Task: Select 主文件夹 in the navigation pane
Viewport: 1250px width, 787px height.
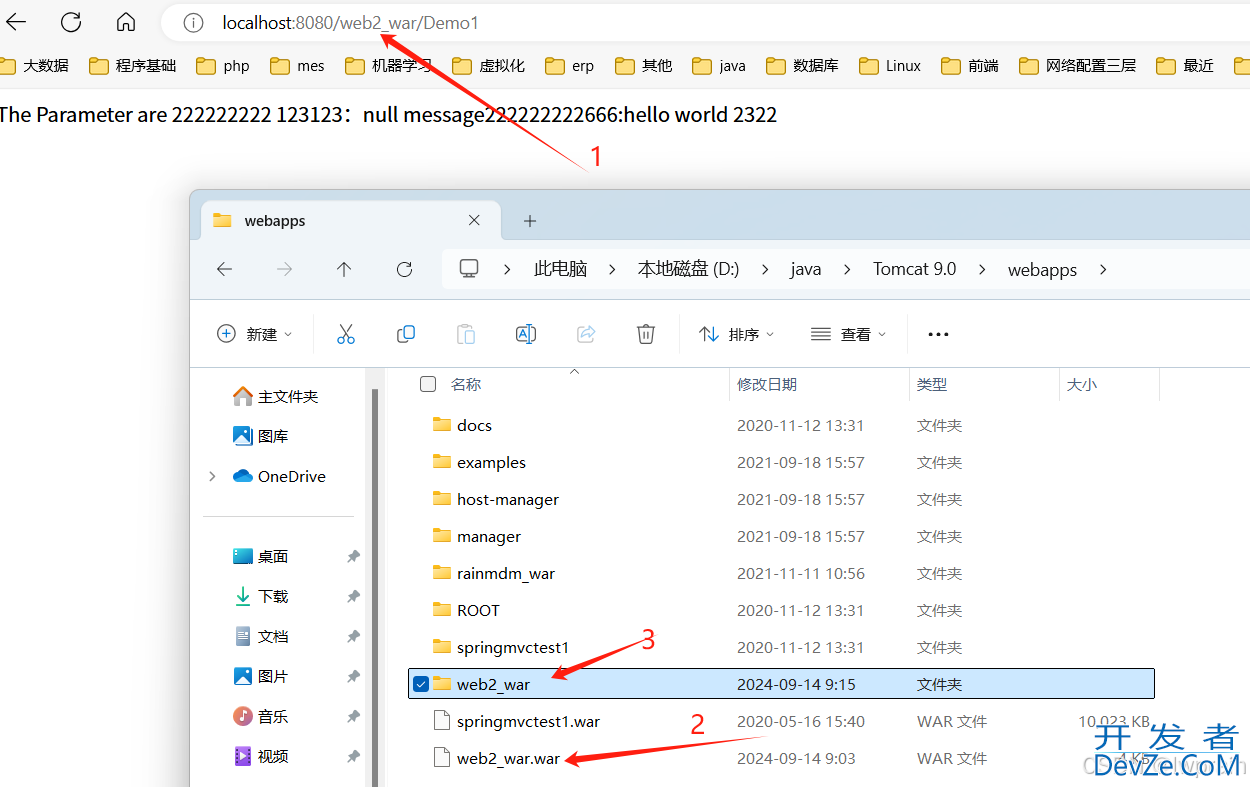Action: [276, 396]
